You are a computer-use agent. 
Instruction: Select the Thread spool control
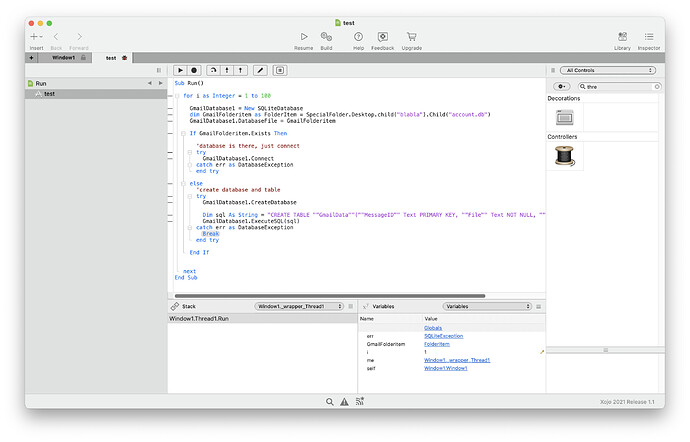click(565, 156)
